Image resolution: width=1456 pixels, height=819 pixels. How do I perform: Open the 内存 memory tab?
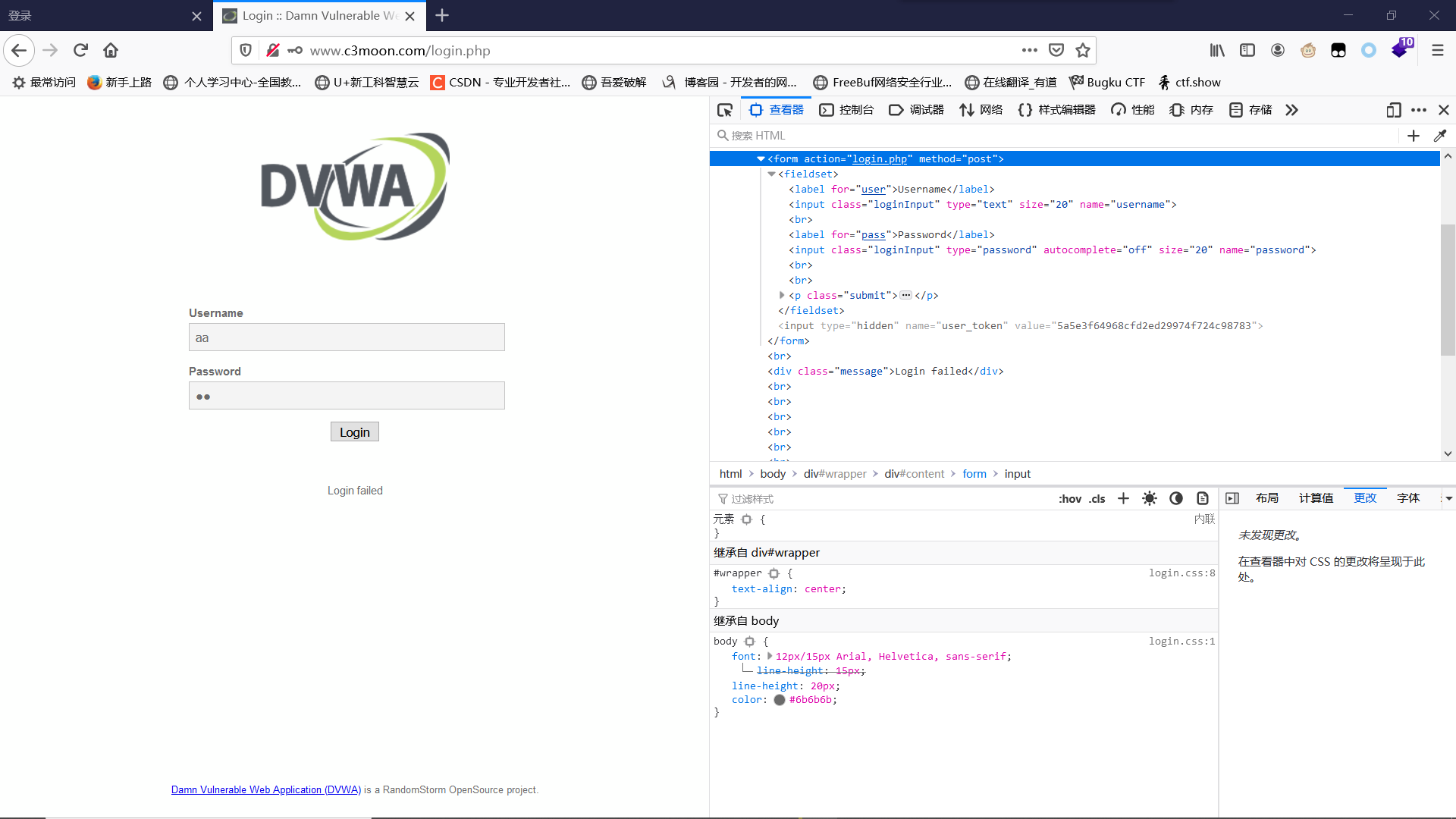(x=1191, y=110)
